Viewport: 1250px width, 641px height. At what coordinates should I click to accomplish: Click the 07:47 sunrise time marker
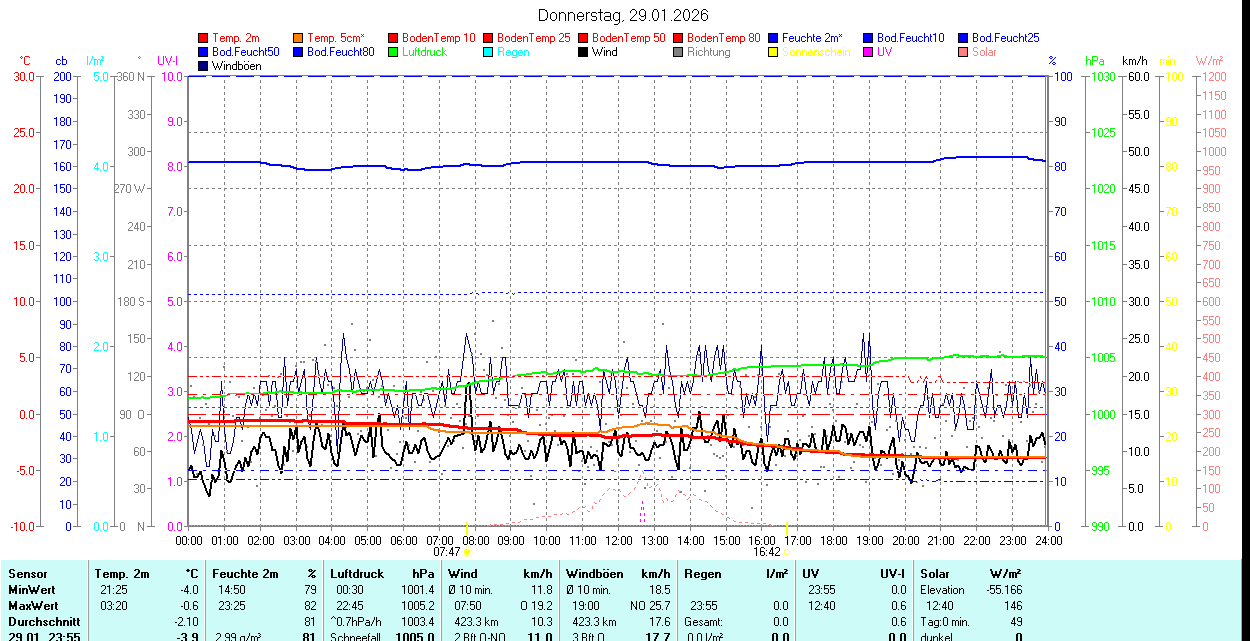447,551
